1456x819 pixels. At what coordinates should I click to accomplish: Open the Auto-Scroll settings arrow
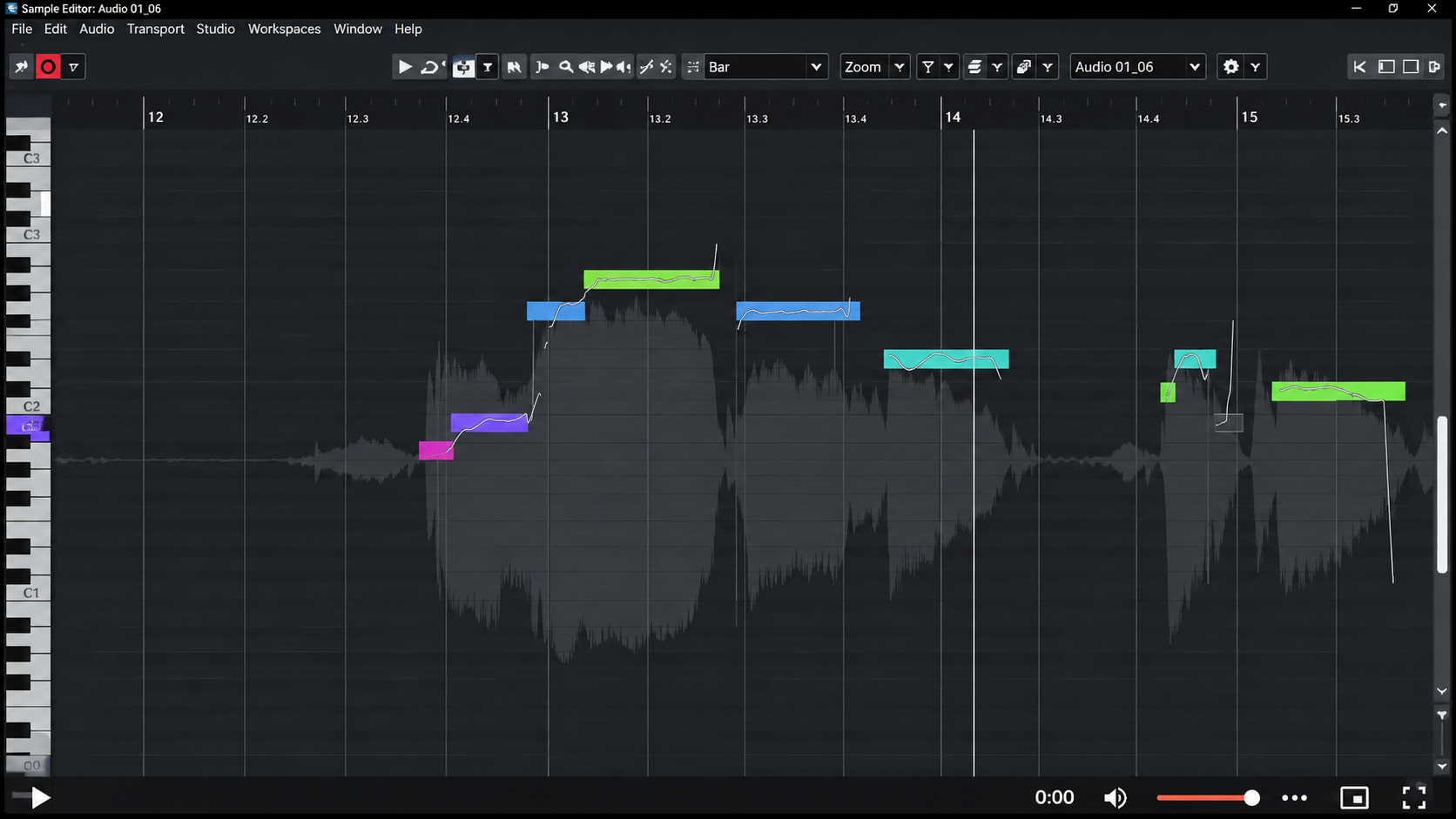tap(488, 67)
